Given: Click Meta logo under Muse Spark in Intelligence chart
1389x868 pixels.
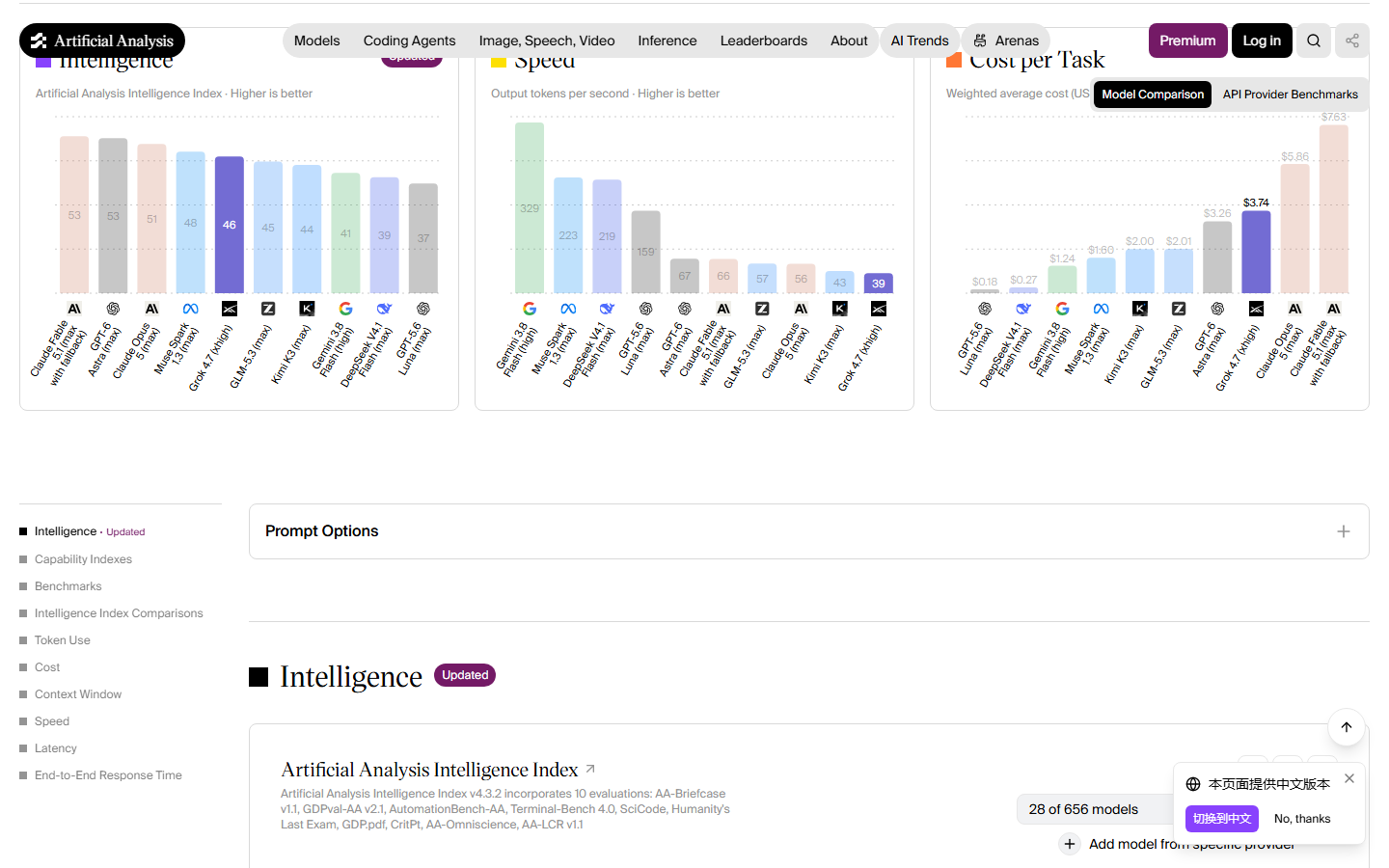Looking at the screenshot, I should point(191,309).
